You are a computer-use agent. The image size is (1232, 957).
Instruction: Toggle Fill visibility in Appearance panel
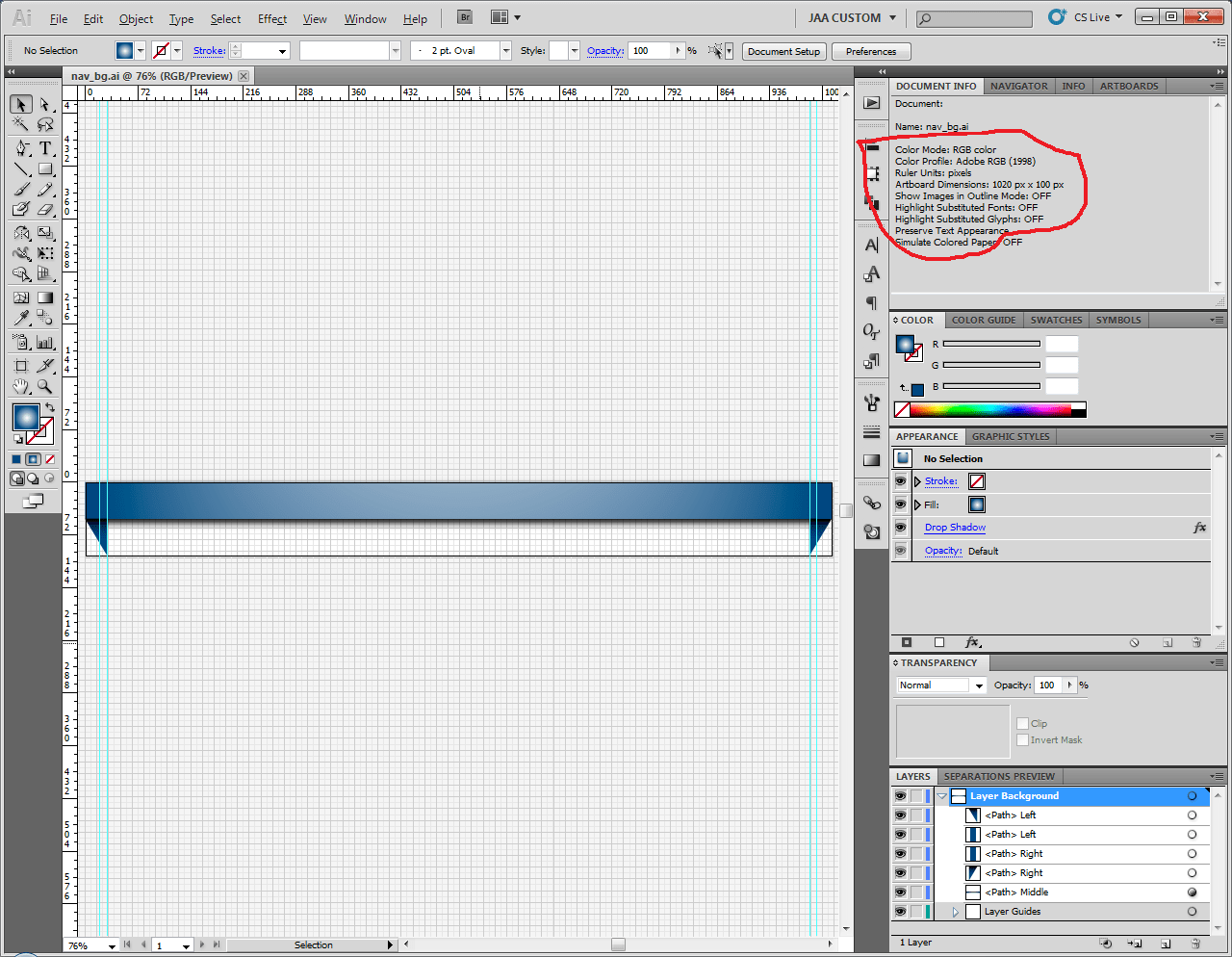point(901,504)
